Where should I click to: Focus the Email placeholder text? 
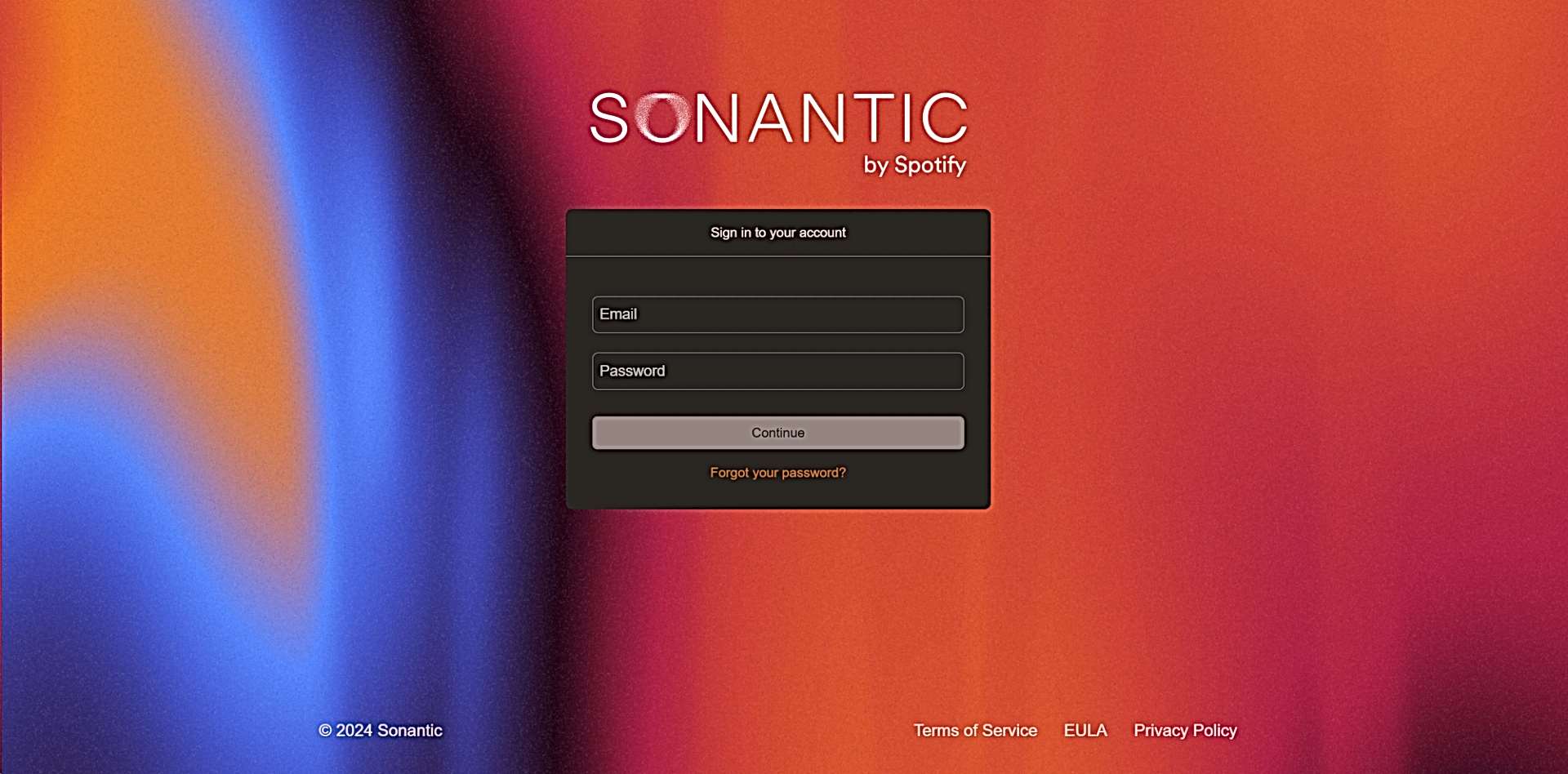point(618,314)
